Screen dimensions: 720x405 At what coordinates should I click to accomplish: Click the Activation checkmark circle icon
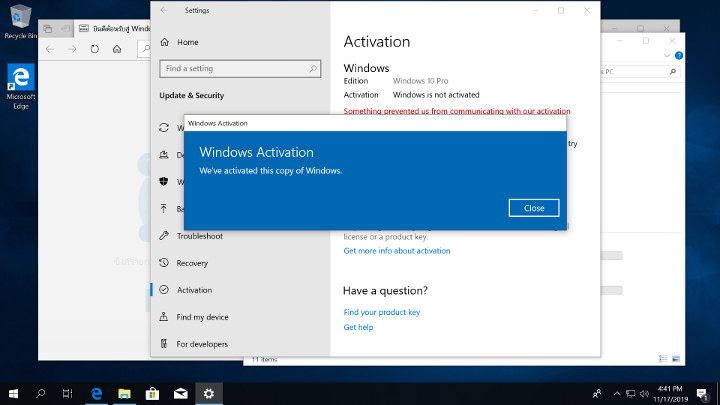coord(164,290)
